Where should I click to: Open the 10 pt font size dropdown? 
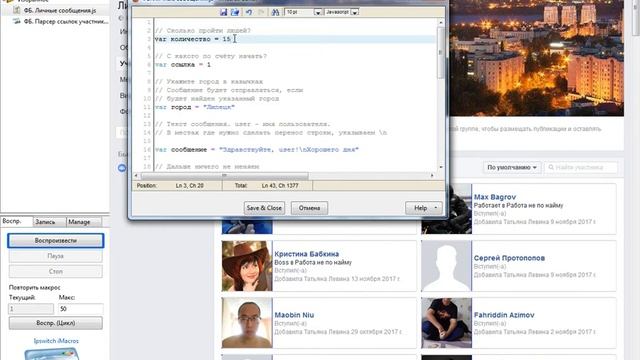[x=318, y=13]
